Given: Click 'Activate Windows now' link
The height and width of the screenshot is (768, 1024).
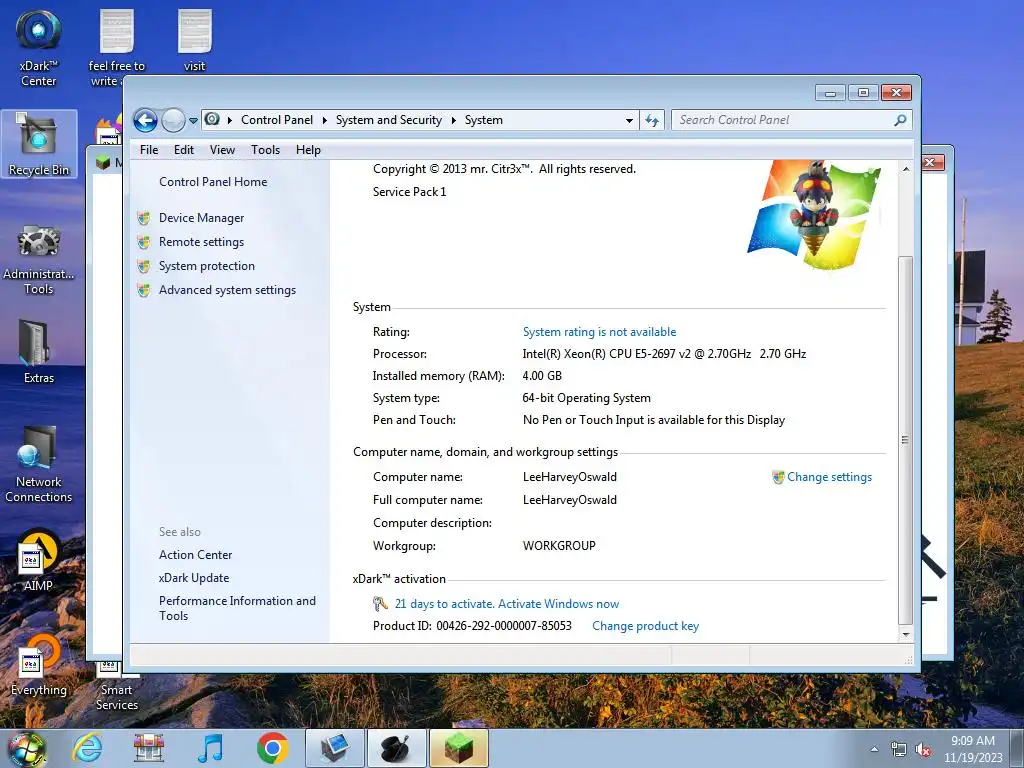Looking at the screenshot, I should point(558,604).
